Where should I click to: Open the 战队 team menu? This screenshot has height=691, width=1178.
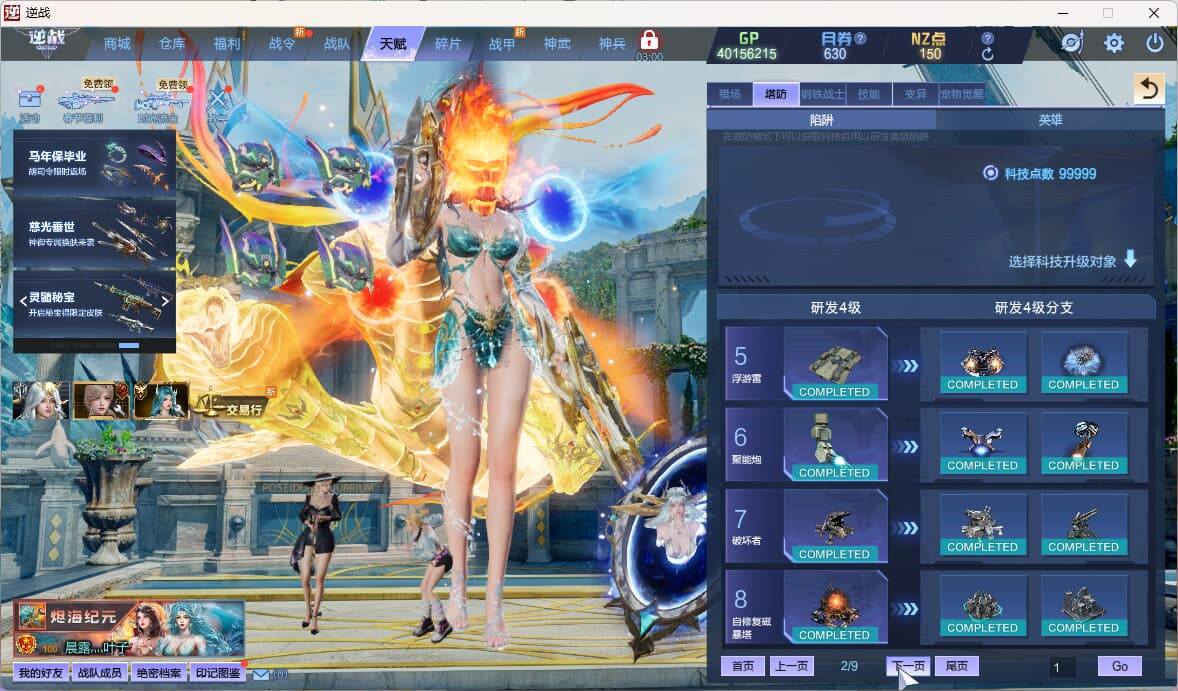pos(337,44)
